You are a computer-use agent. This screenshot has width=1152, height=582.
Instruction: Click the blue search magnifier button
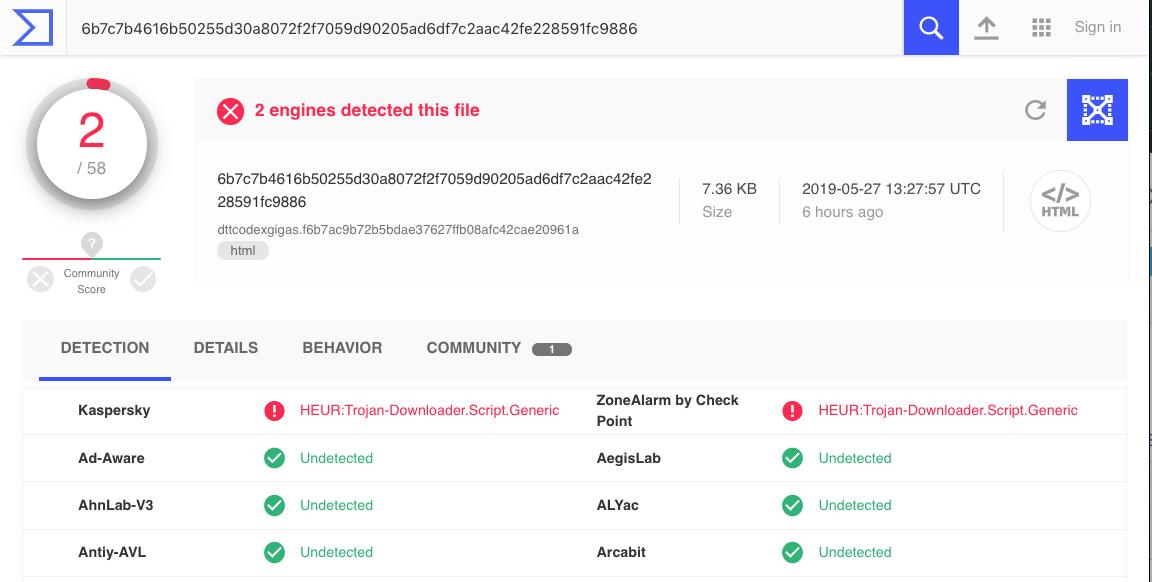point(931,27)
